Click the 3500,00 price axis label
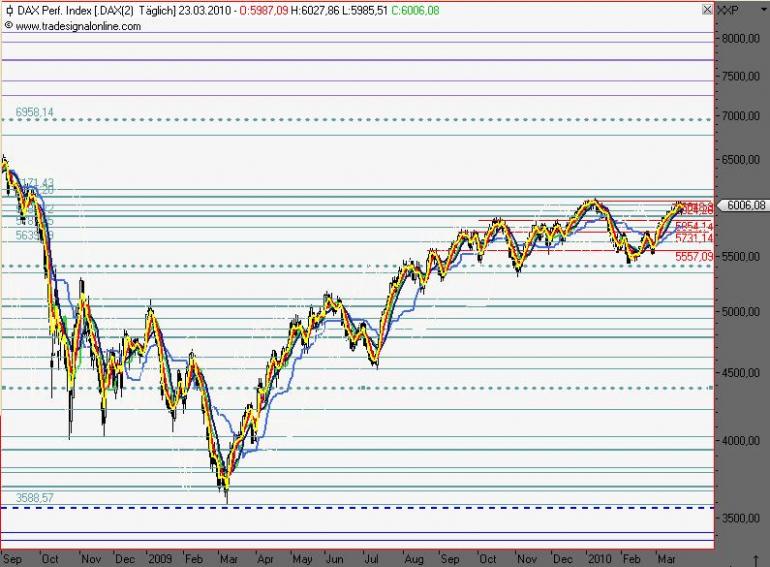 pyautogui.click(x=741, y=518)
